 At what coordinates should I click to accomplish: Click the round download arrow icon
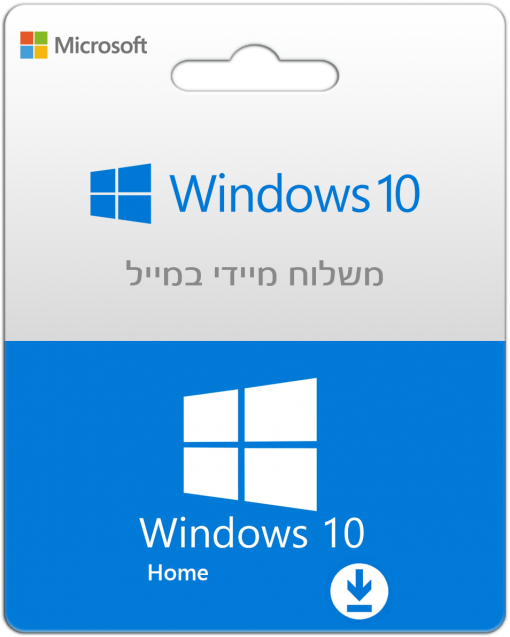(359, 591)
